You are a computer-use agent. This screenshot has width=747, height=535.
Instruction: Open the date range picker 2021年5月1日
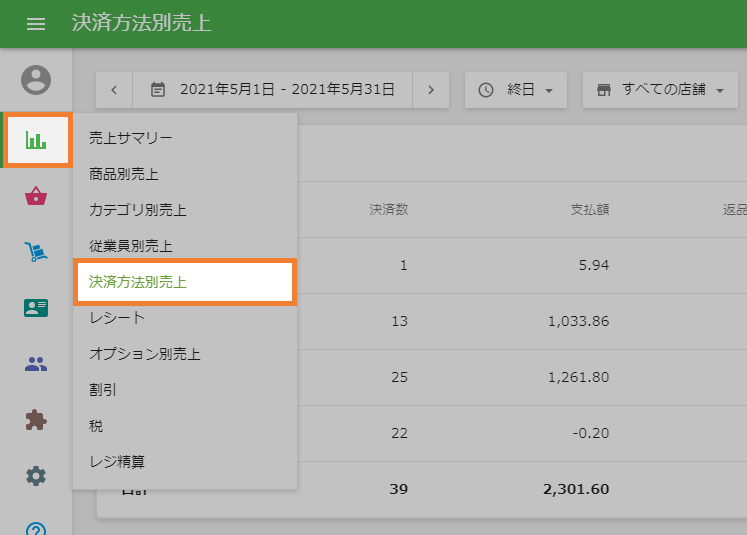(x=273, y=90)
